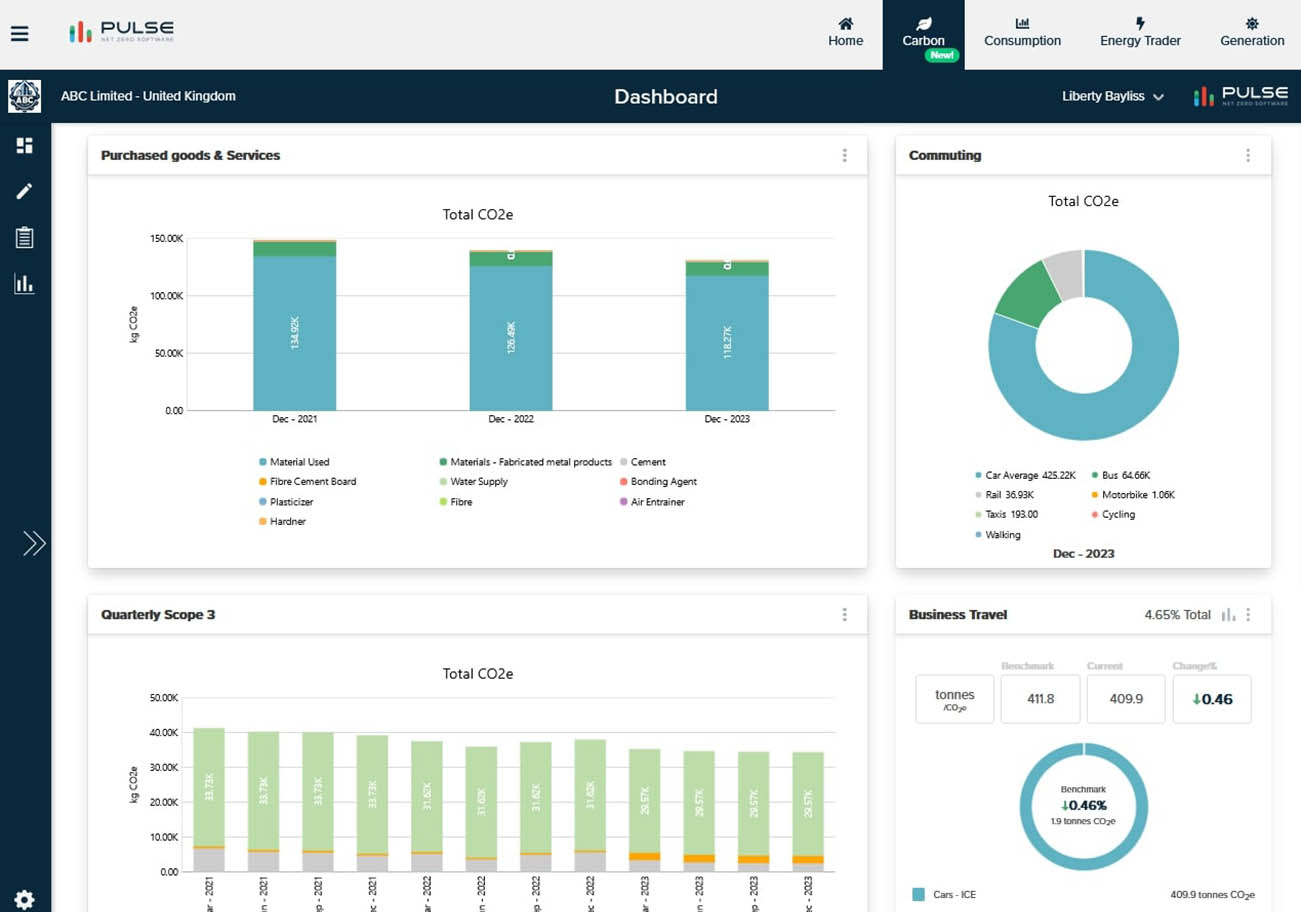Image resolution: width=1301 pixels, height=912 pixels.
Task: Click the Business Travel chart view icon
Action: (1228, 614)
